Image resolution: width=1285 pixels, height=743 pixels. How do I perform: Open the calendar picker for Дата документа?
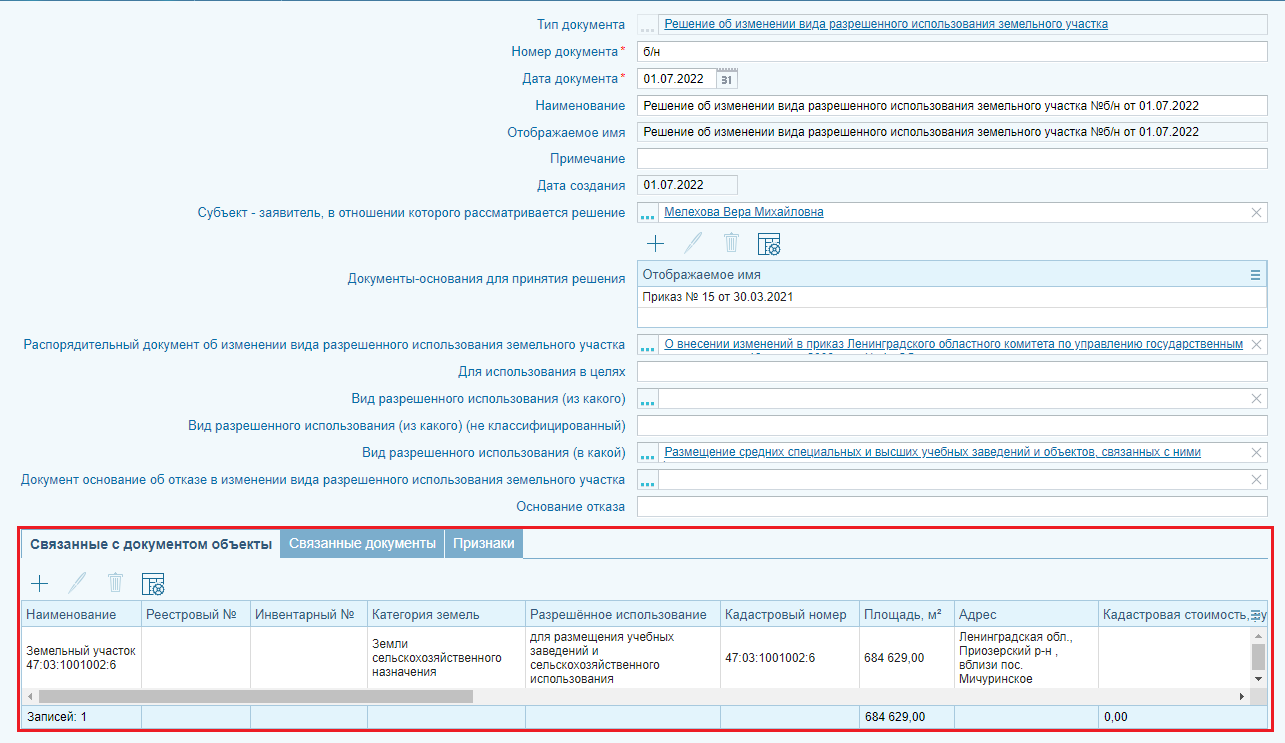click(x=727, y=79)
